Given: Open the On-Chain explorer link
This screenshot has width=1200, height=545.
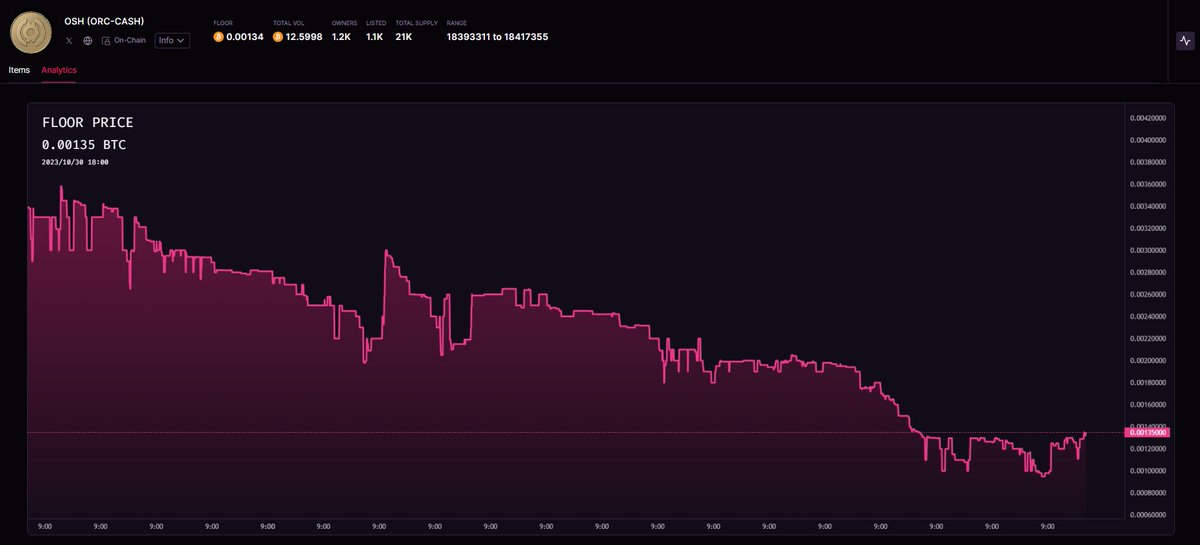Looking at the screenshot, I should click(x=124, y=41).
